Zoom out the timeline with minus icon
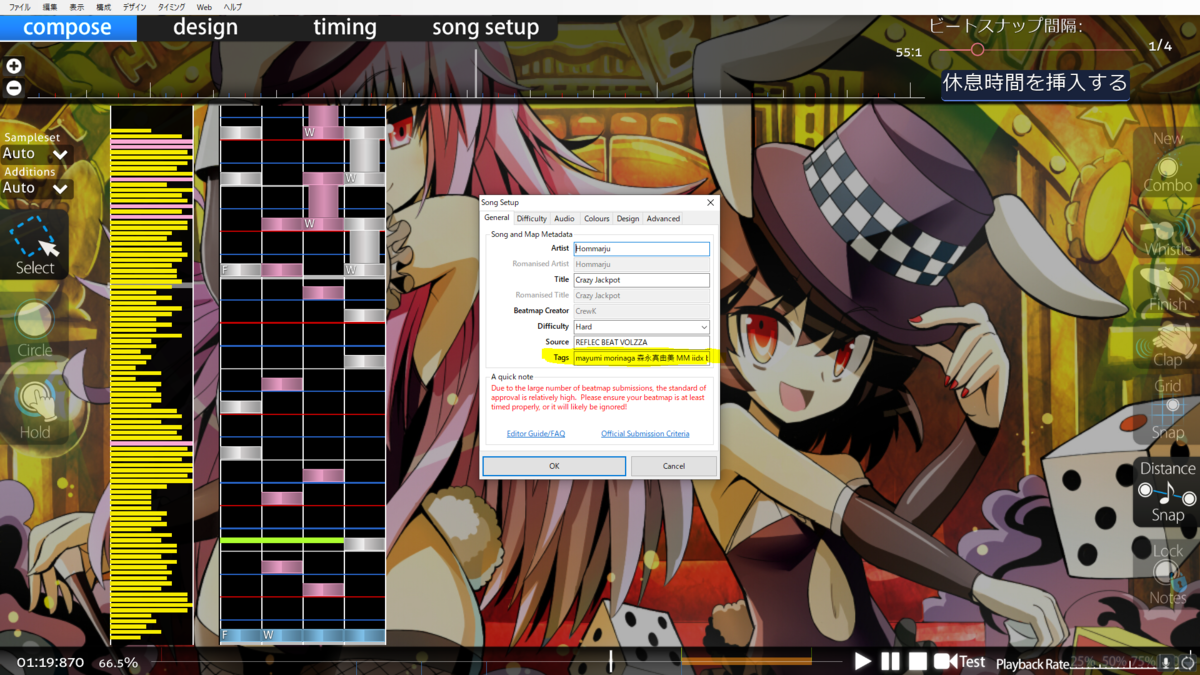Image resolution: width=1200 pixels, height=675 pixels. 13,87
